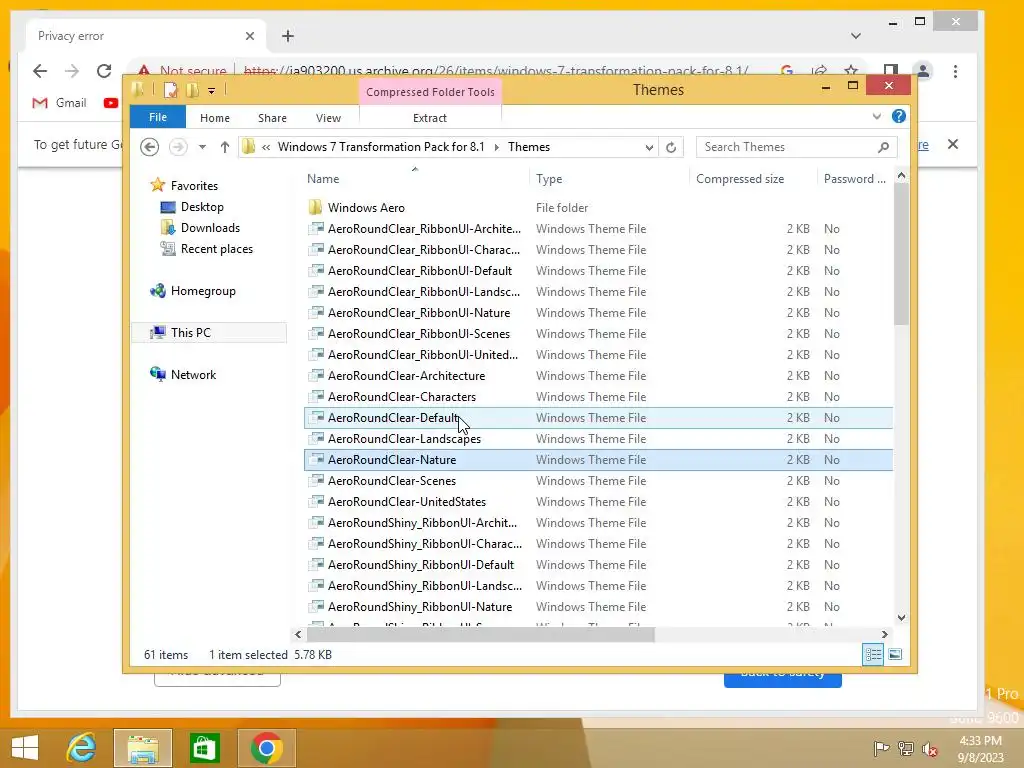This screenshot has height=768, width=1024.
Task: Select AeroRoundClear-Default theme file
Action: (598, 417)
